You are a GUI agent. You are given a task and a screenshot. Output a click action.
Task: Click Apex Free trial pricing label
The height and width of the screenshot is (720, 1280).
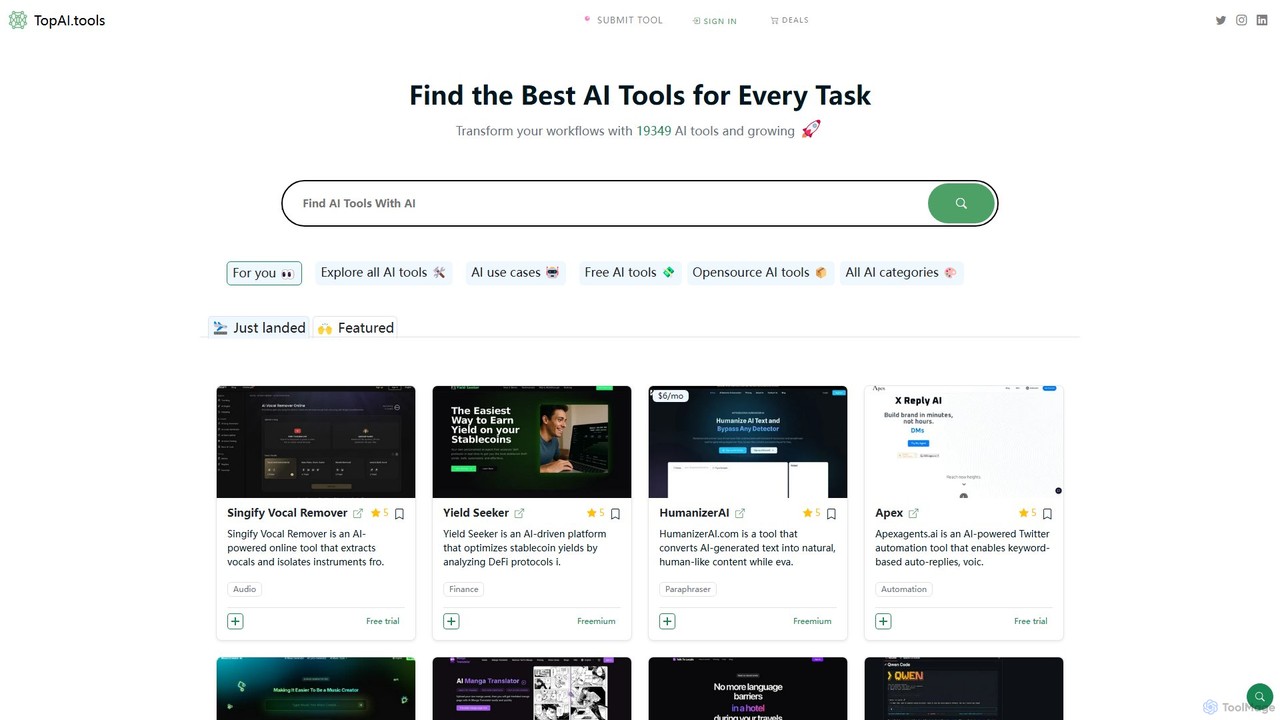click(1031, 621)
